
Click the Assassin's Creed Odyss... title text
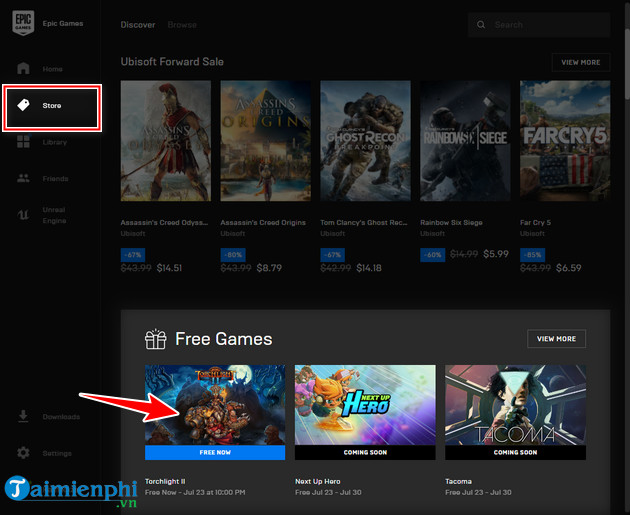click(x=164, y=223)
